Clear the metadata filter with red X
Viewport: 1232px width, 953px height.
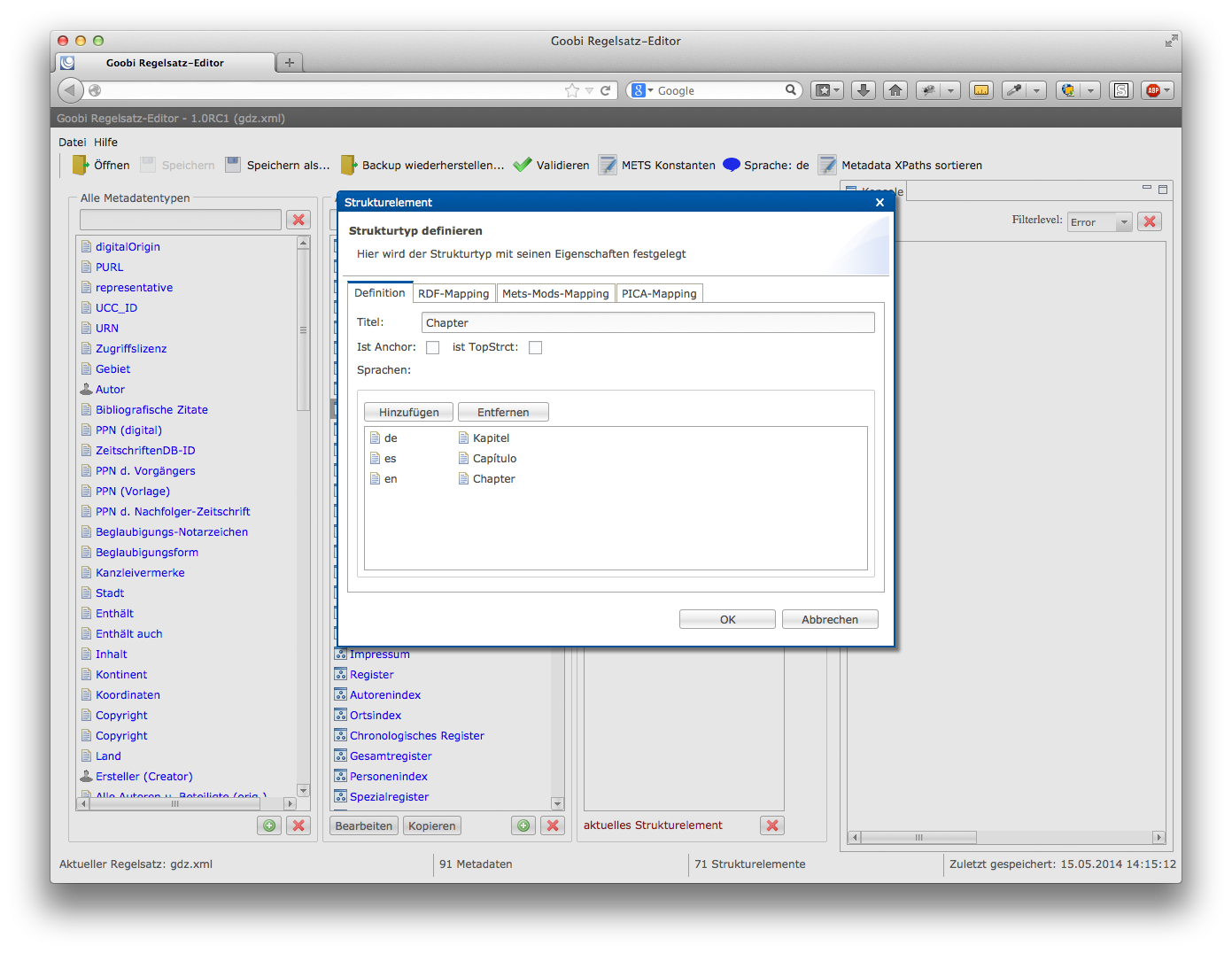[x=298, y=220]
